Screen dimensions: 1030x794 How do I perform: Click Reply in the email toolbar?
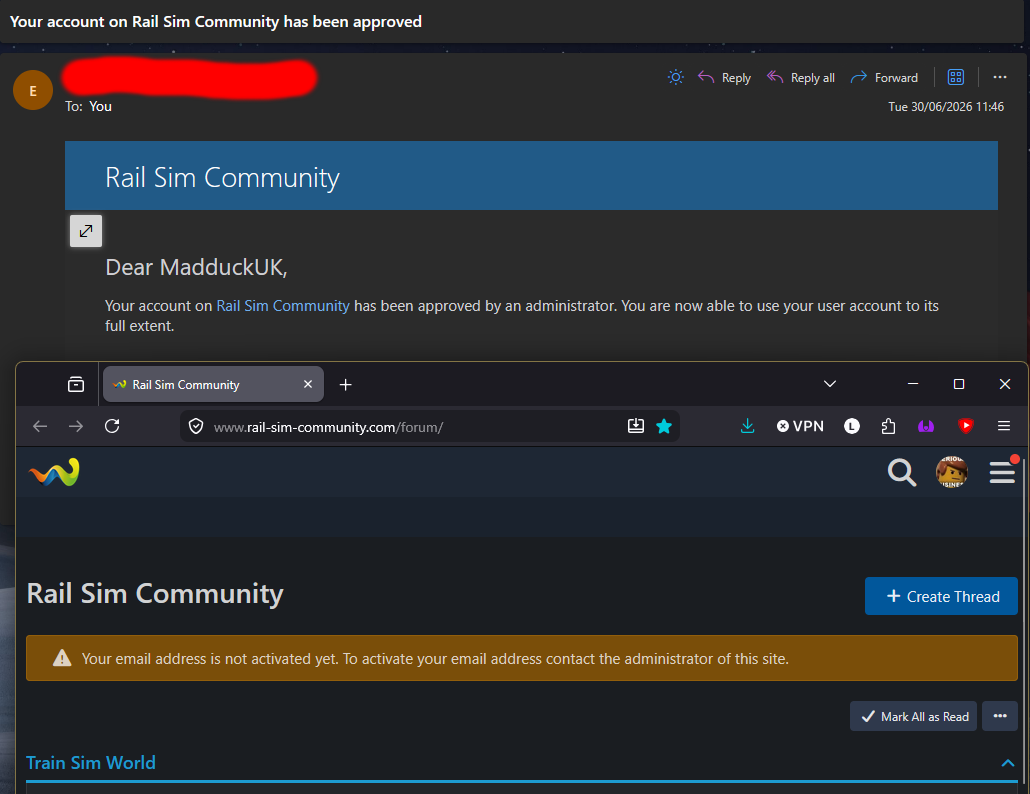click(x=724, y=77)
